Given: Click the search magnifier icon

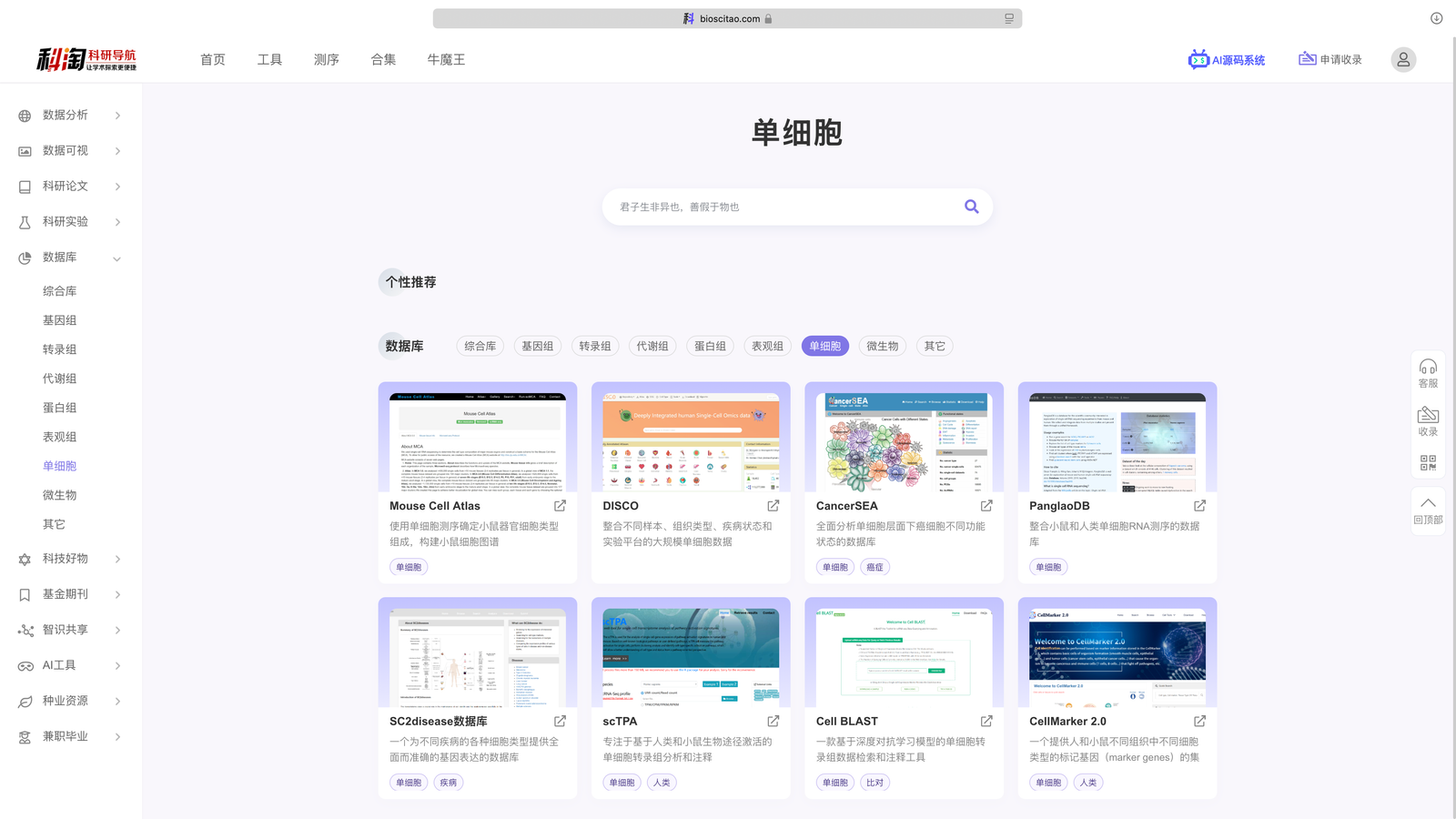Looking at the screenshot, I should coord(971,207).
